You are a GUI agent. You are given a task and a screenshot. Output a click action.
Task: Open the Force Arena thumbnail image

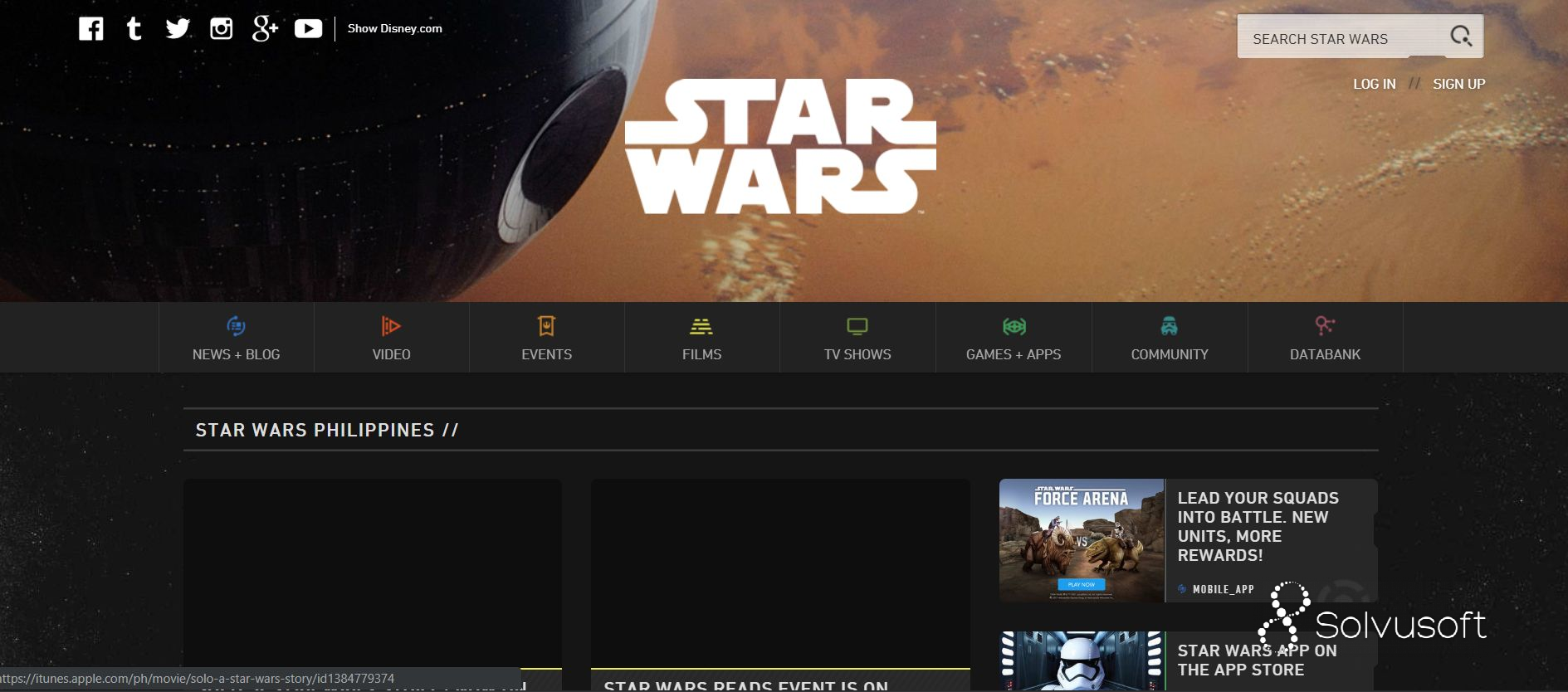coord(1082,540)
